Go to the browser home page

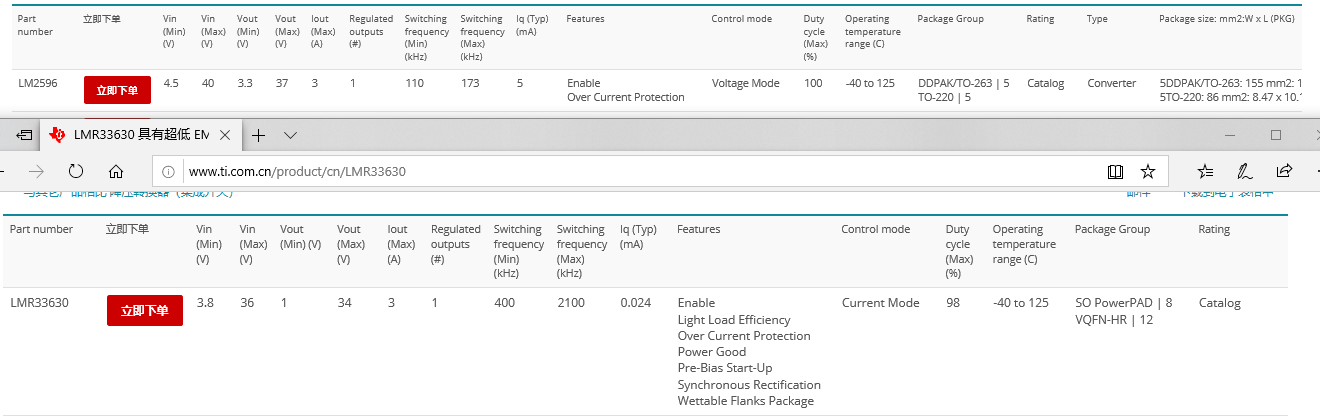[x=116, y=171]
